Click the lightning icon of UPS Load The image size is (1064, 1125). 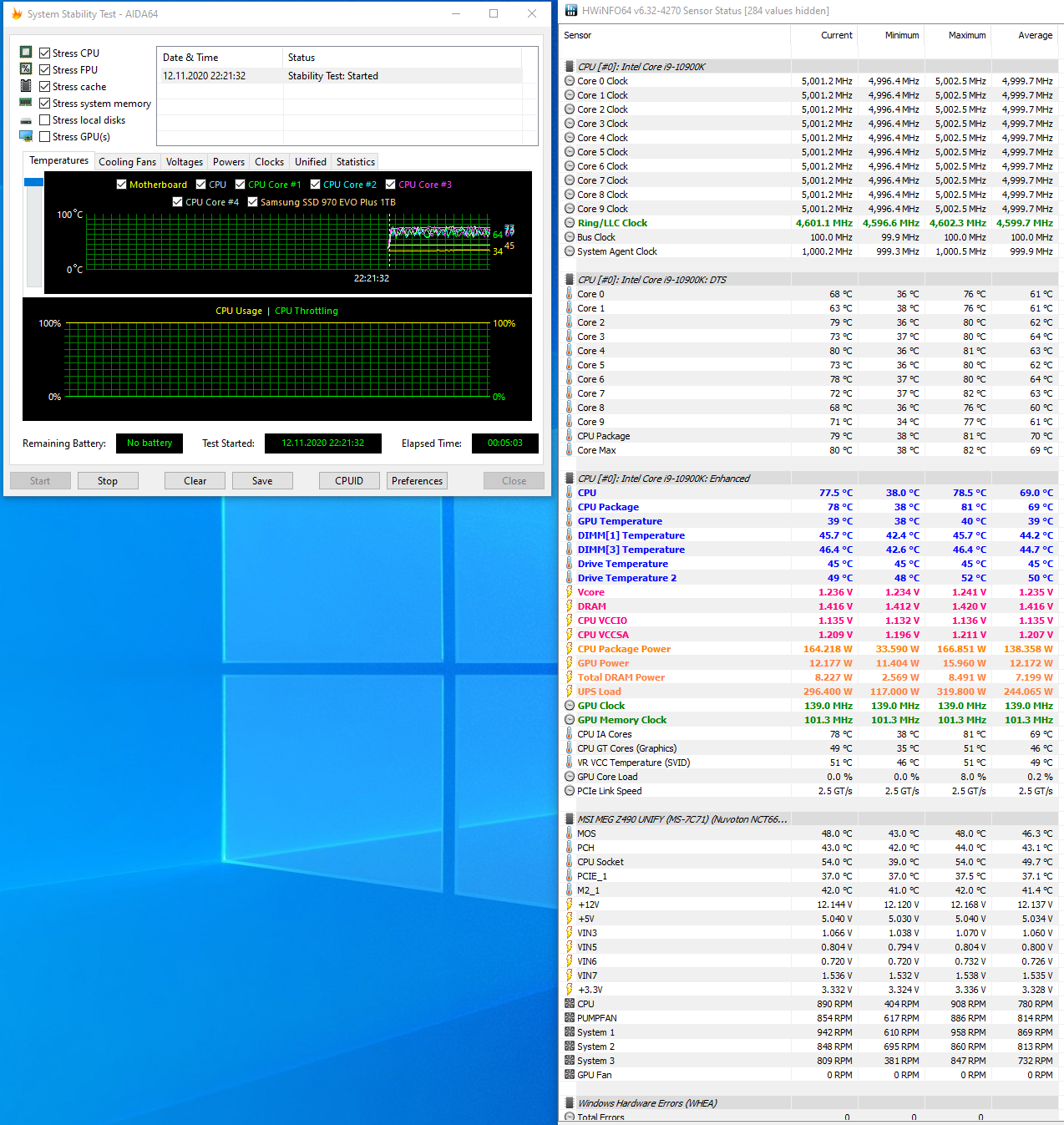coord(570,692)
